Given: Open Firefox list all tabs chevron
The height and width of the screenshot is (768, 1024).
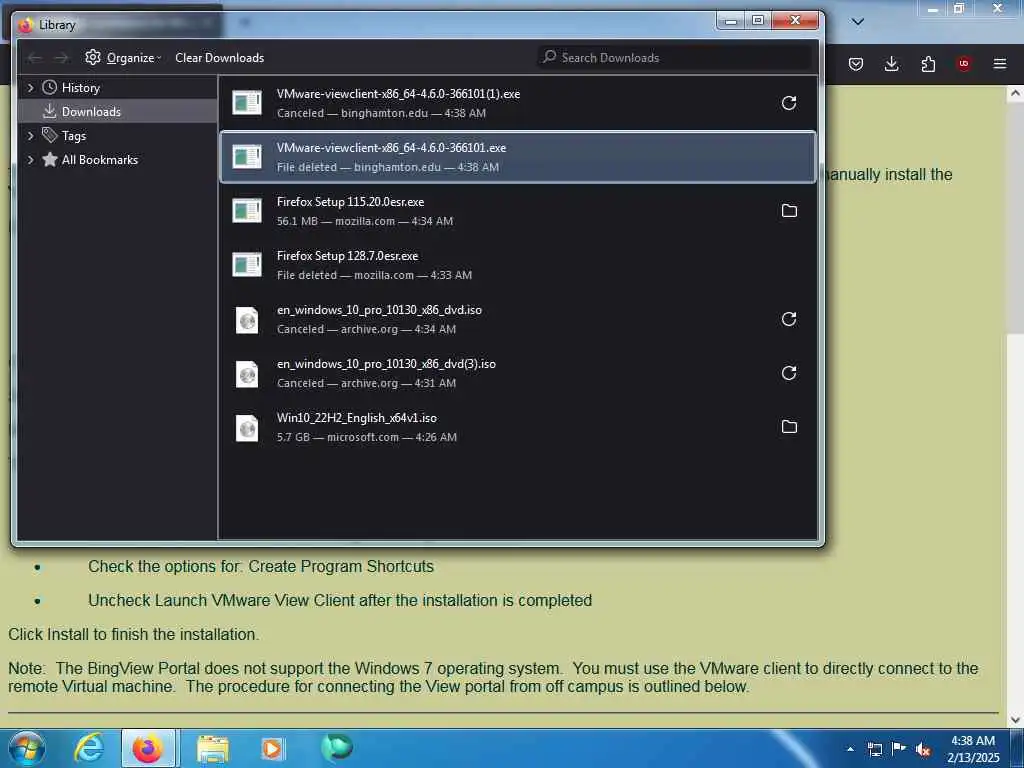Looking at the screenshot, I should coord(858,22).
